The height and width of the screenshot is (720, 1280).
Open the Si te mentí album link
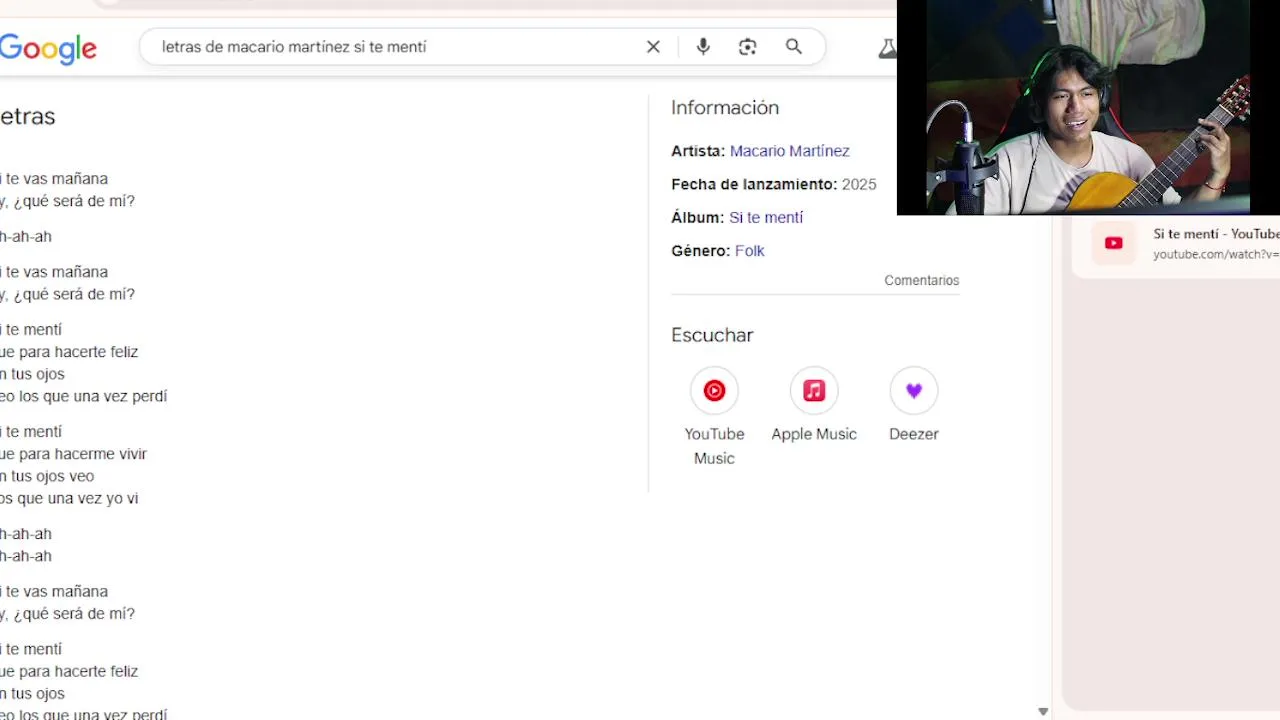(x=766, y=218)
